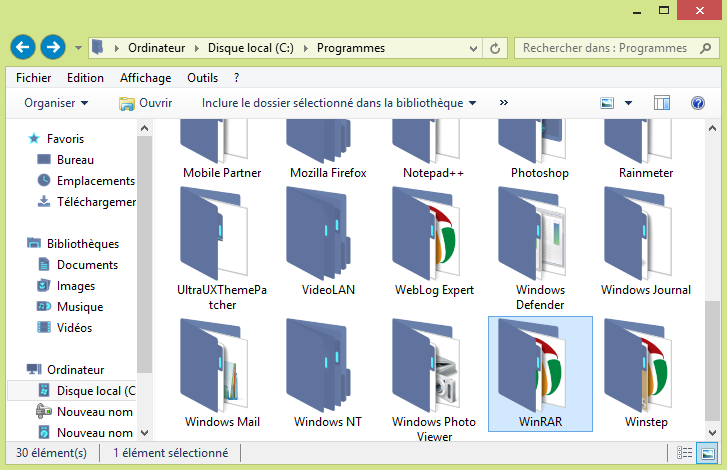Expand arrow after Ordinateur in breadcrumb

tap(197, 48)
